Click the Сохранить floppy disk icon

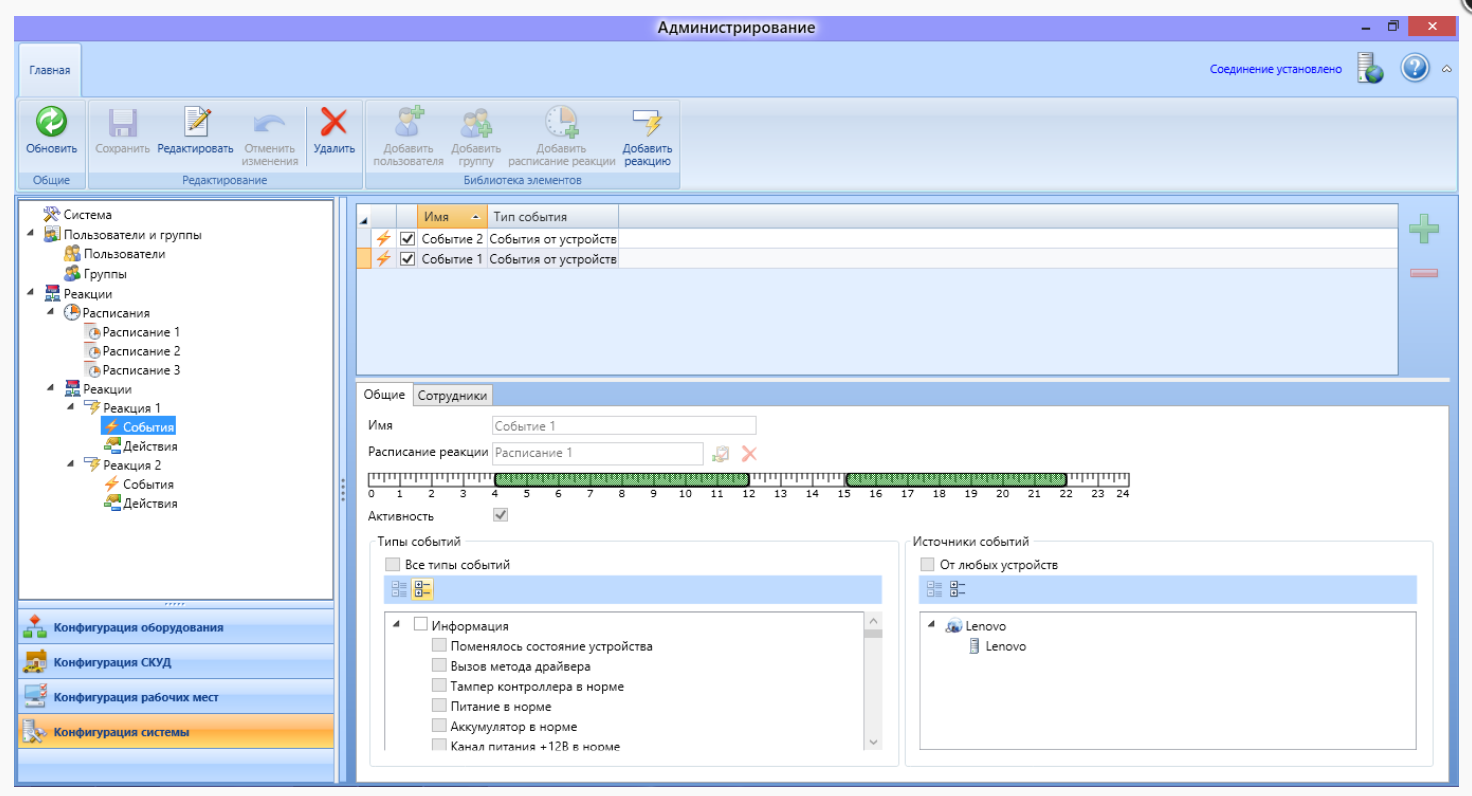click(123, 123)
